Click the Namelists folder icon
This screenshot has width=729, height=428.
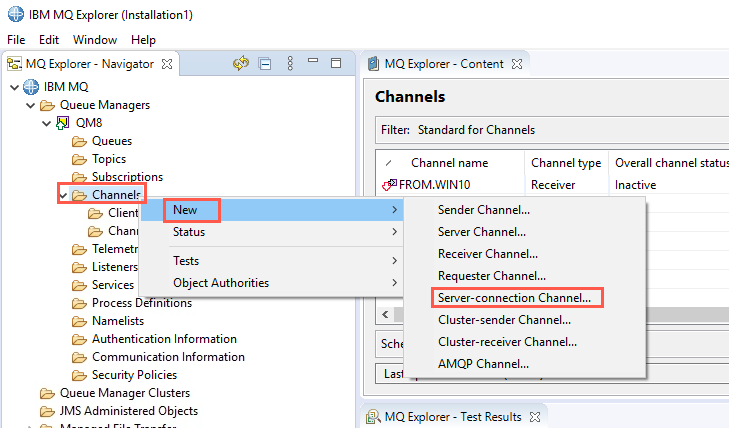(x=80, y=321)
